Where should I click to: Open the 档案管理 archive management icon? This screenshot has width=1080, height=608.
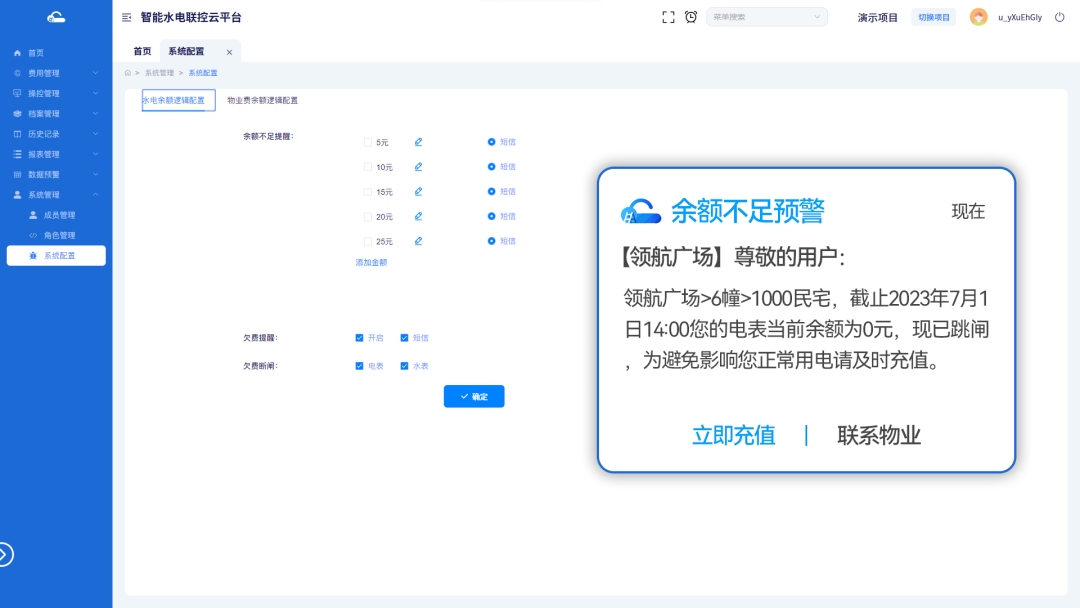coord(14,113)
